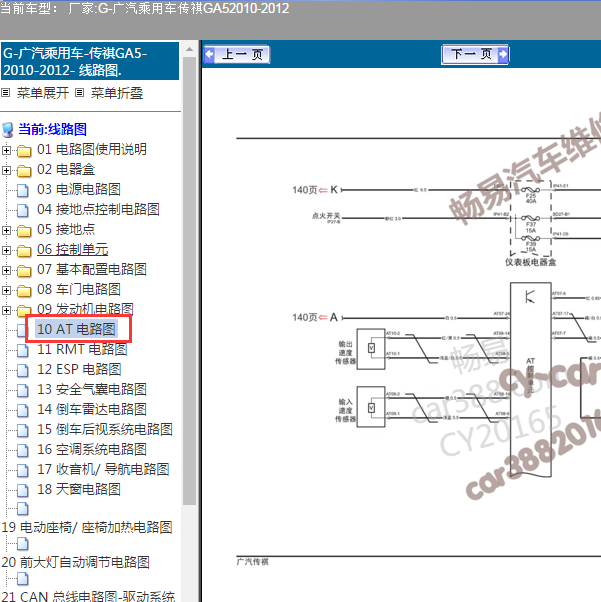
Task: Open 03 电源电路图 page
Action: tap(79, 189)
